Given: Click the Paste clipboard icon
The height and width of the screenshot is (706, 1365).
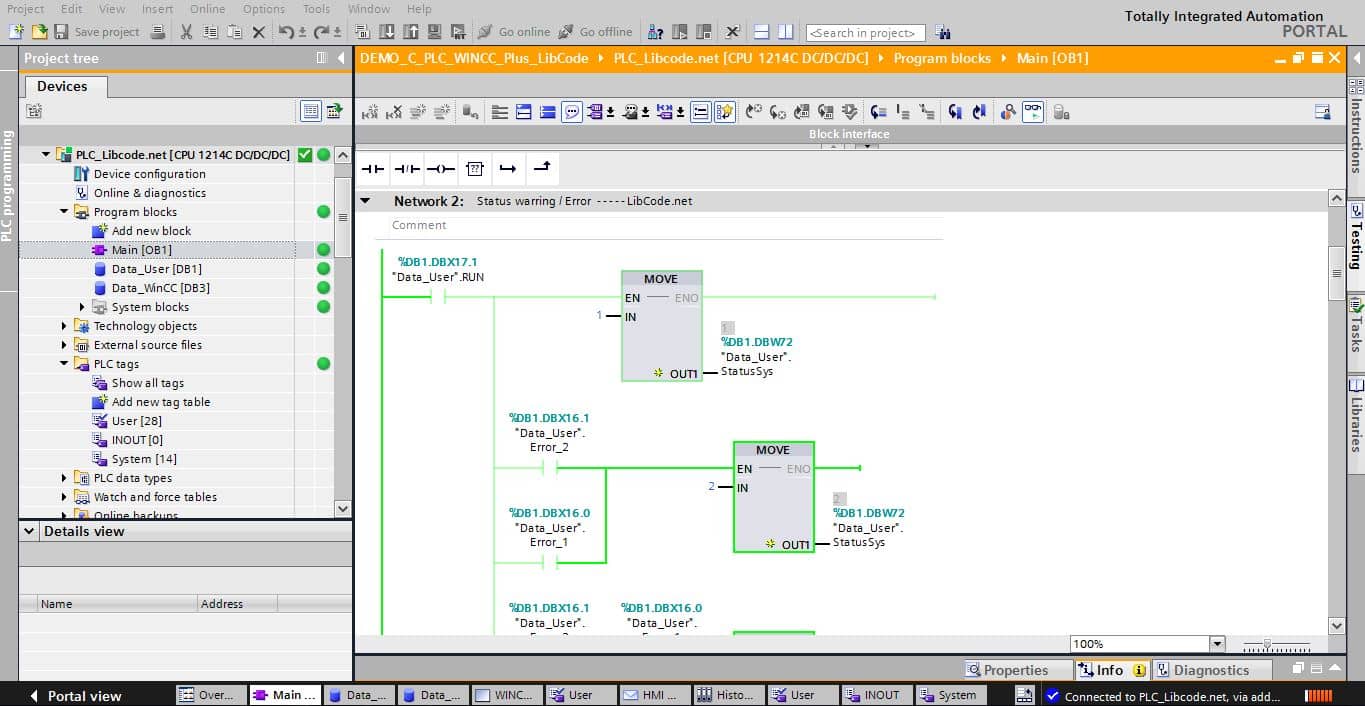Looking at the screenshot, I should point(235,32).
